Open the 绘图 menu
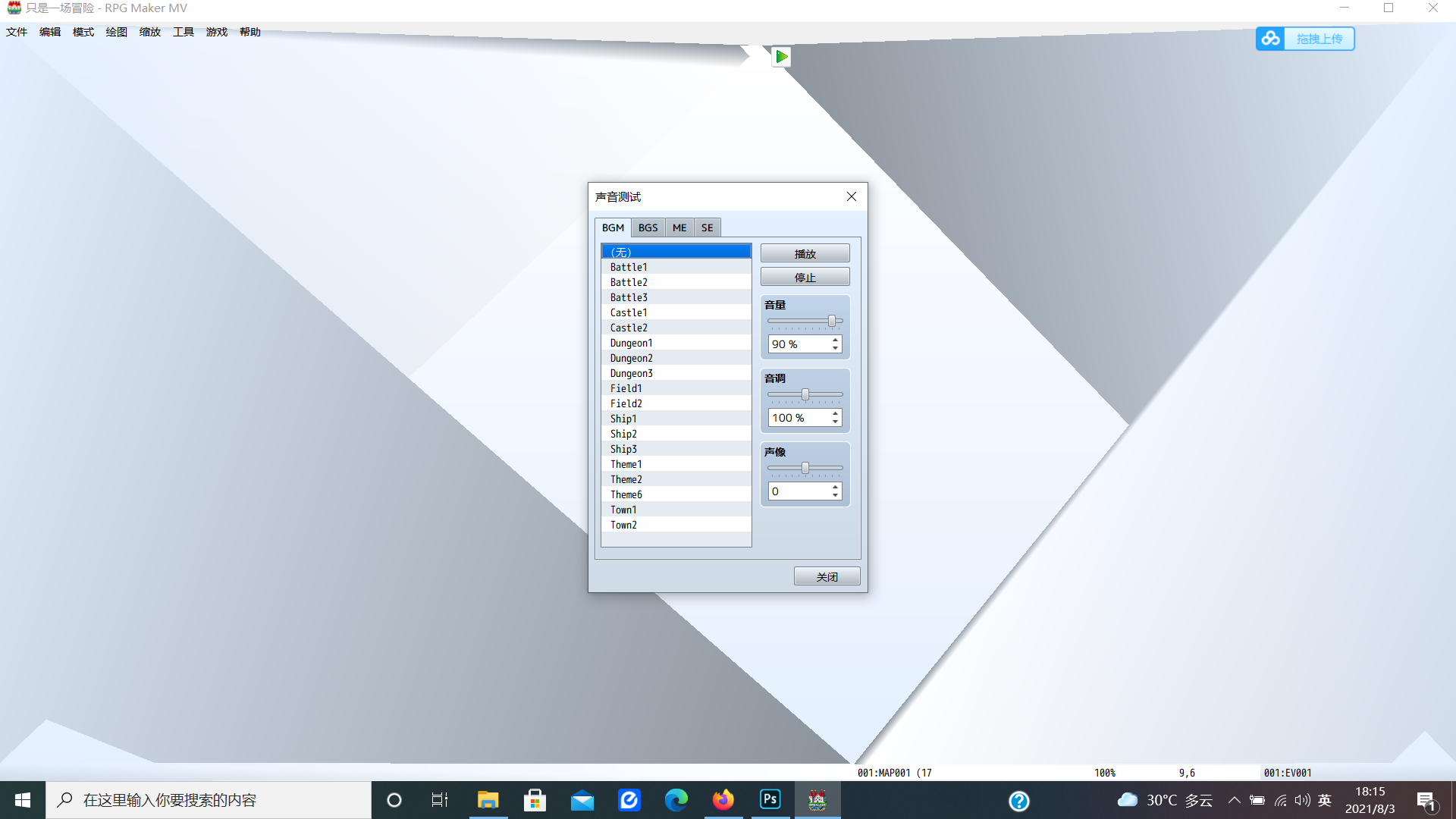Image resolution: width=1456 pixels, height=819 pixels. click(117, 32)
